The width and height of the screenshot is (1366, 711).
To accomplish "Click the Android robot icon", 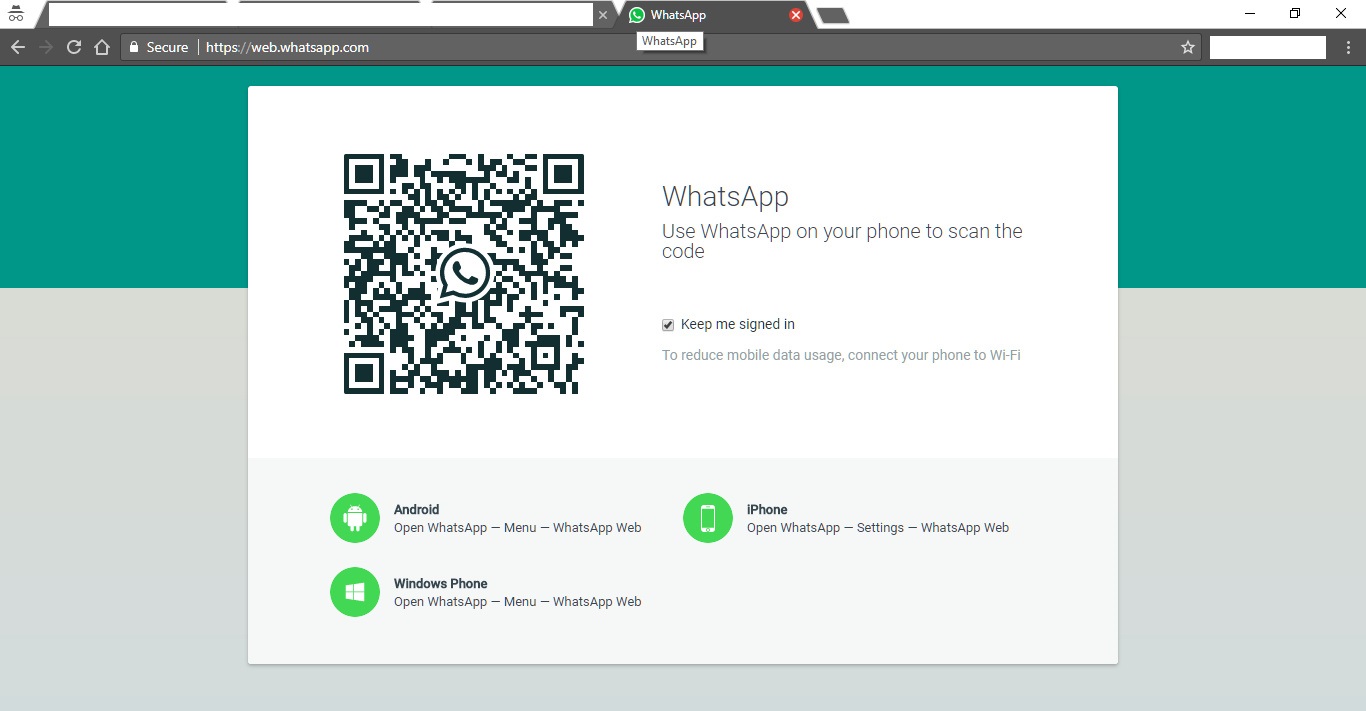I will pyautogui.click(x=355, y=518).
